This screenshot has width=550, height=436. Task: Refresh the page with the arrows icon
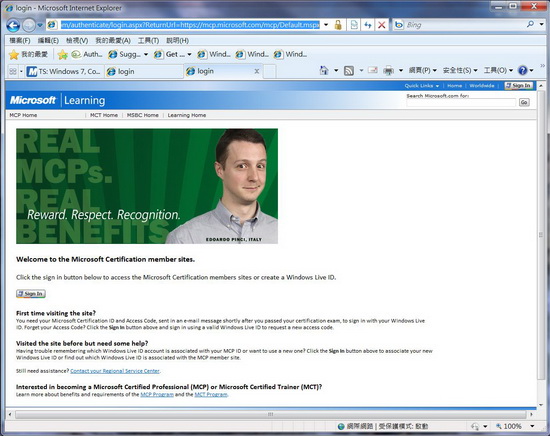tap(368, 25)
